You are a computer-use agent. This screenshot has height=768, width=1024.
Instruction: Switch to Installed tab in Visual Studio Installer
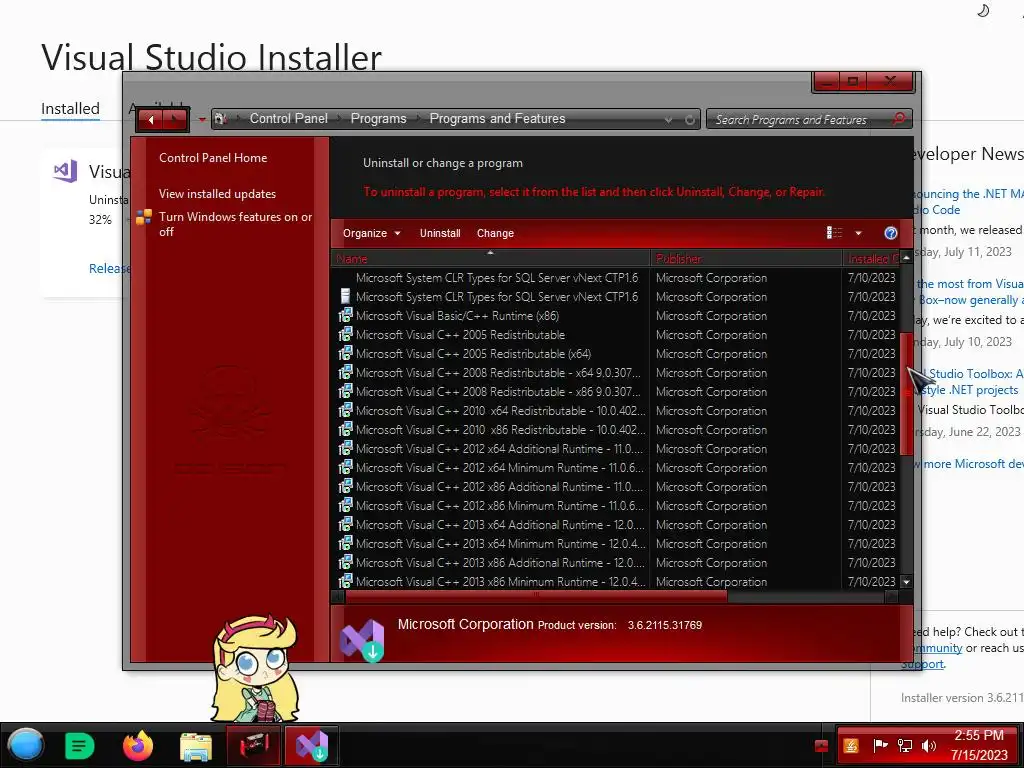coord(71,108)
